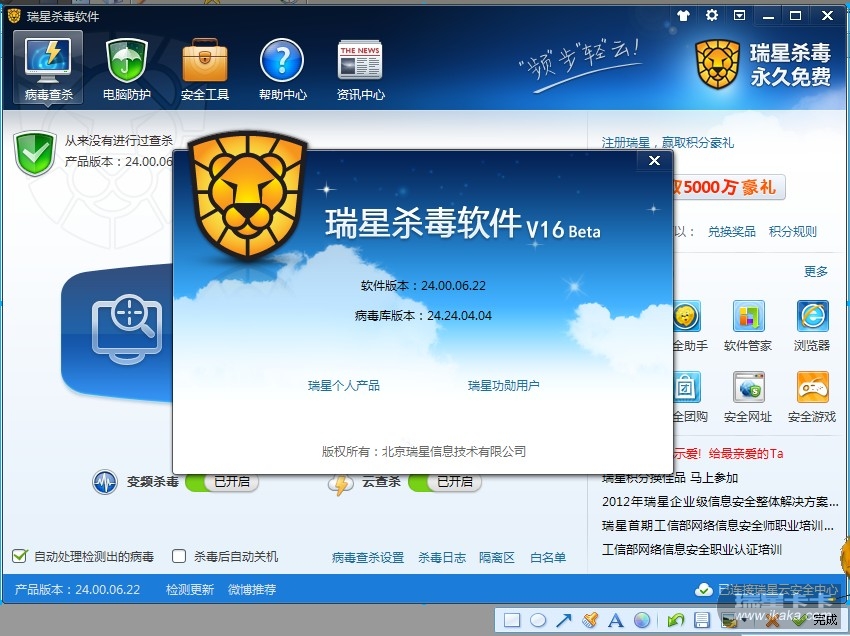Open the 电脑防护 computer protection tab

126,69
